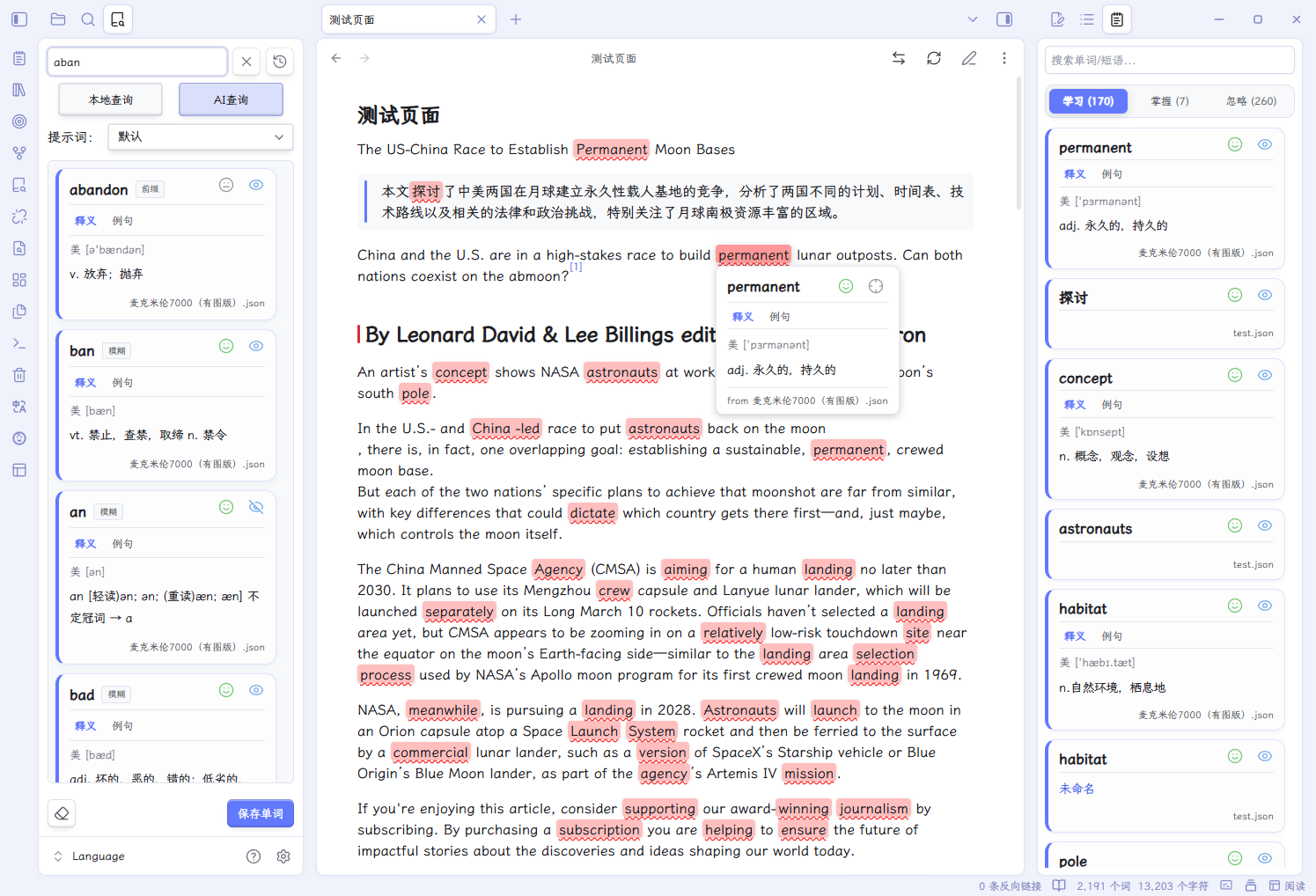
Task: Clear the aban search field
Action: (x=246, y=62)
